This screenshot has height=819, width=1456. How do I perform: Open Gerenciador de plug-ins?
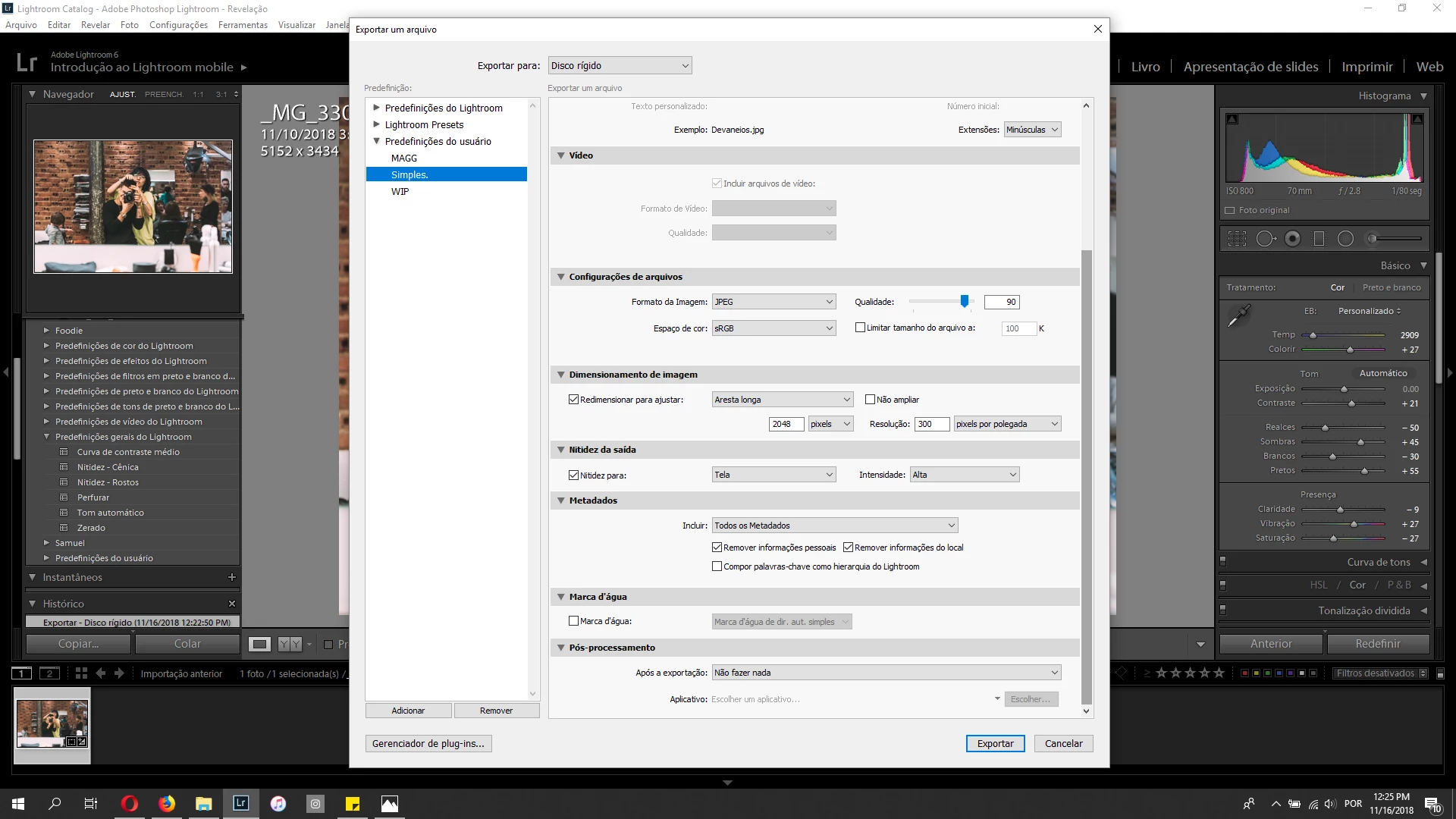point(428,743)
